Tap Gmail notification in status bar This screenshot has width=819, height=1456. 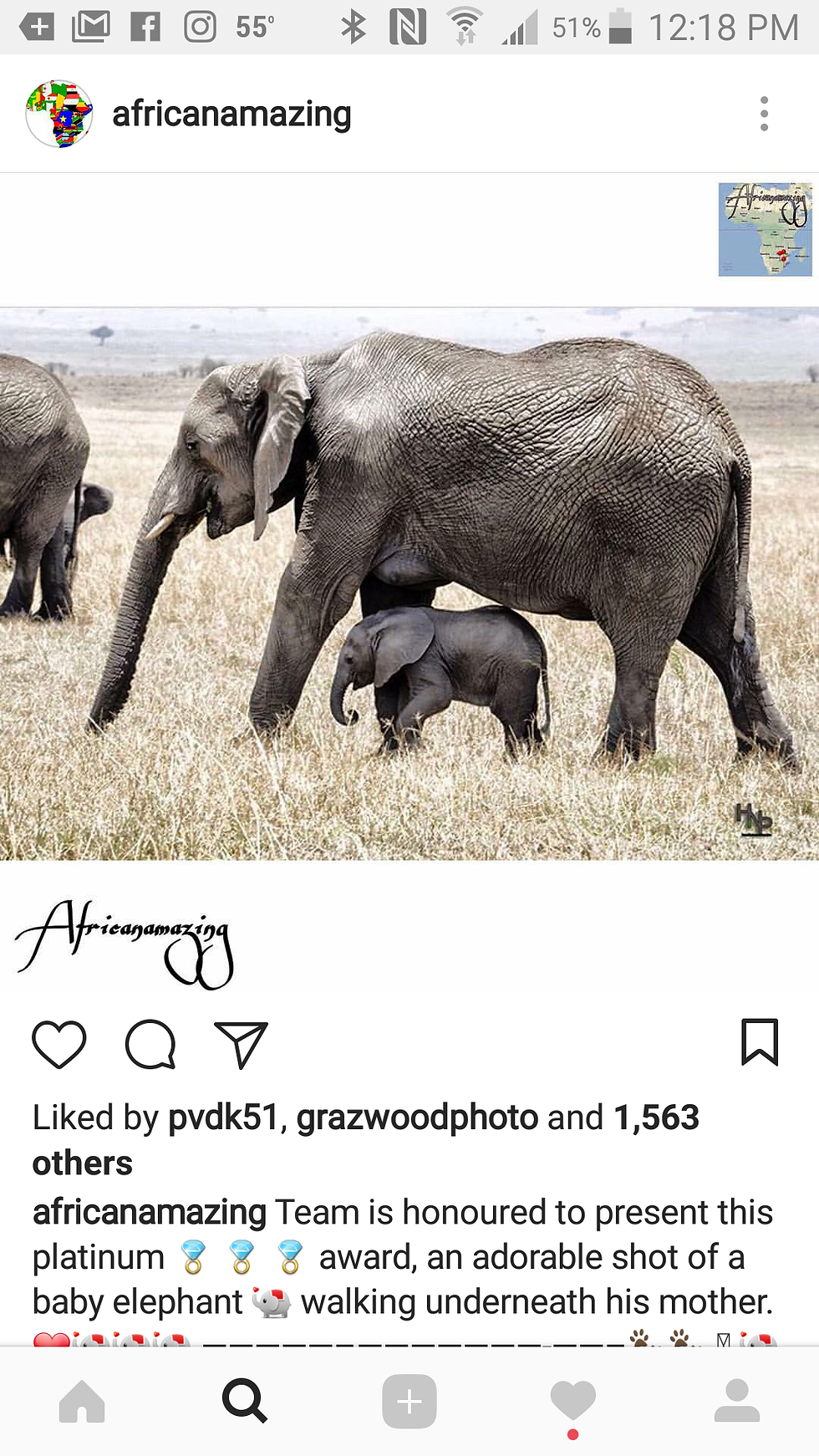[x=91, y=27]
